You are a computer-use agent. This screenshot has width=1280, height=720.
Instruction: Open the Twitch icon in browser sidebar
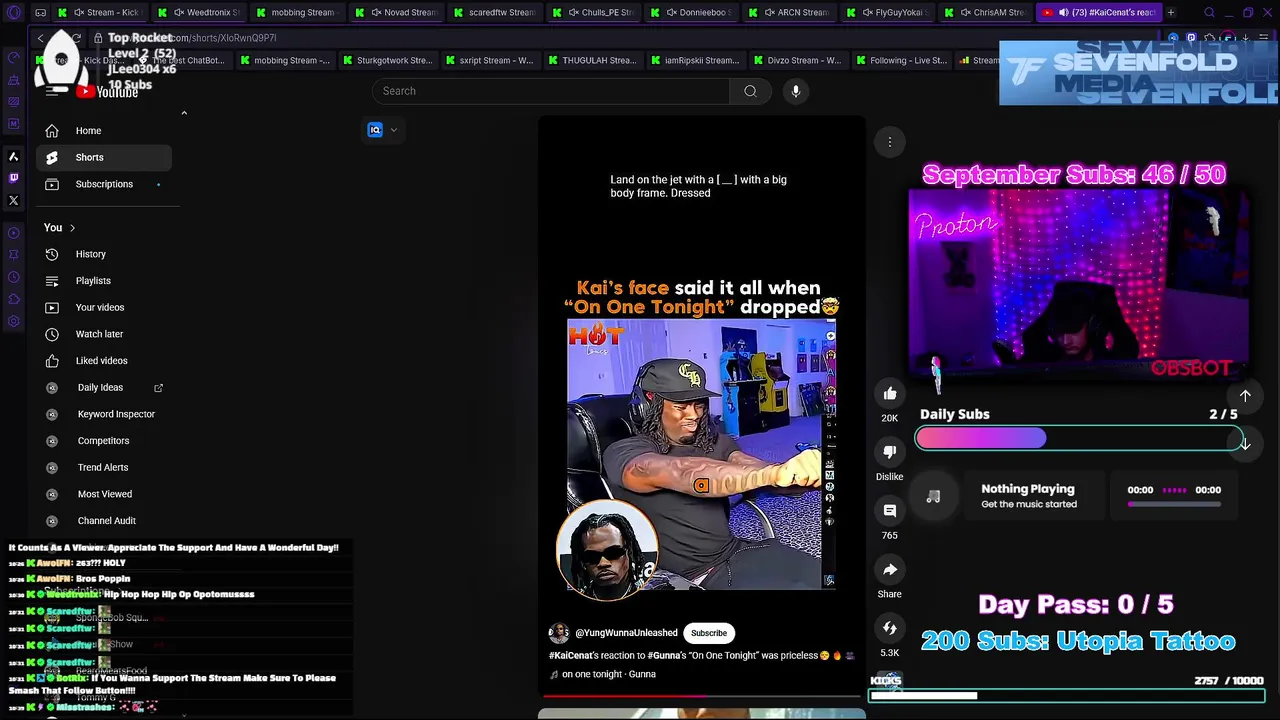click(13, 178)
